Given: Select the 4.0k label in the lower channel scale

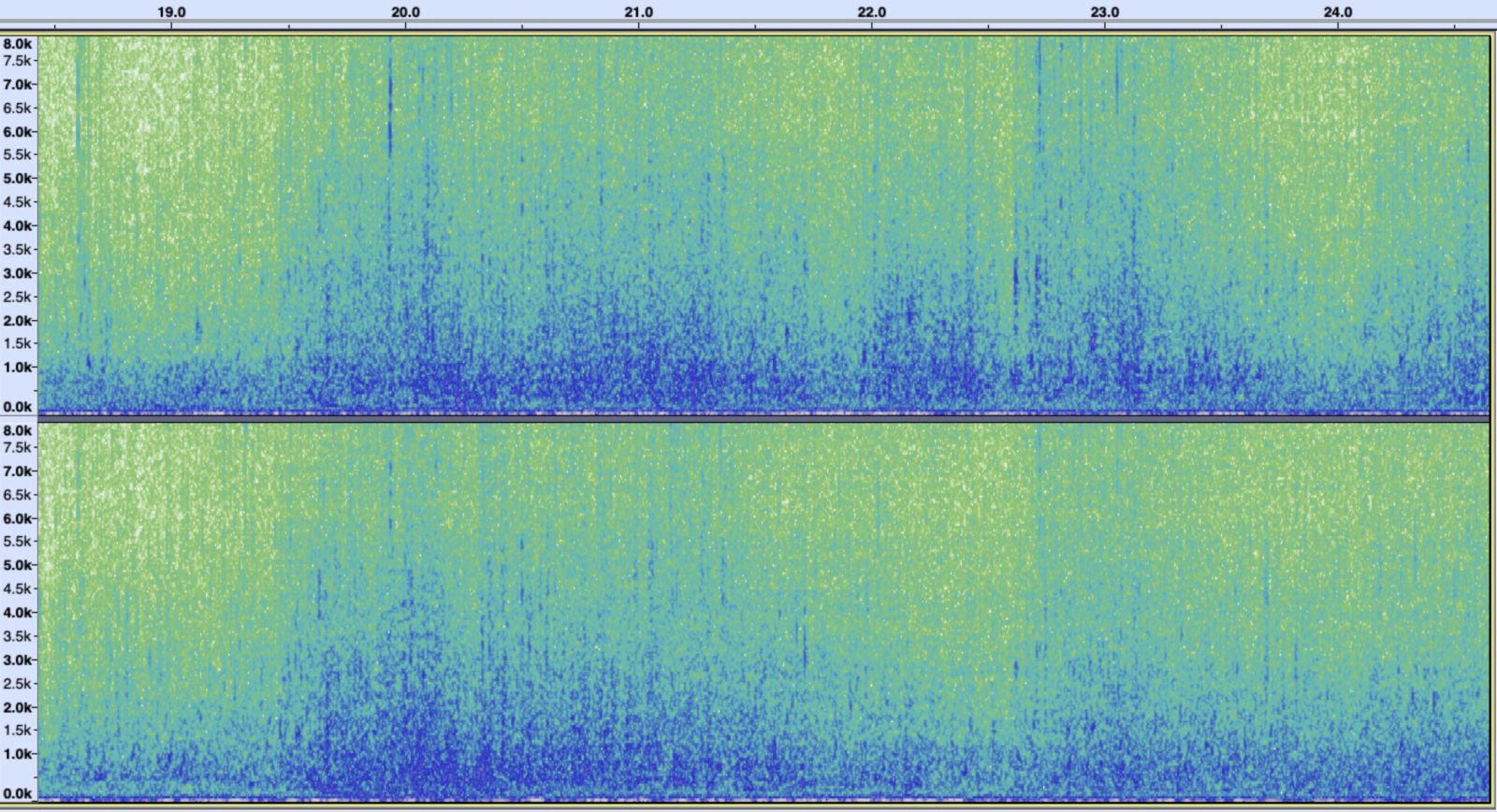Looking at the screenshot, I should point(18,612).
